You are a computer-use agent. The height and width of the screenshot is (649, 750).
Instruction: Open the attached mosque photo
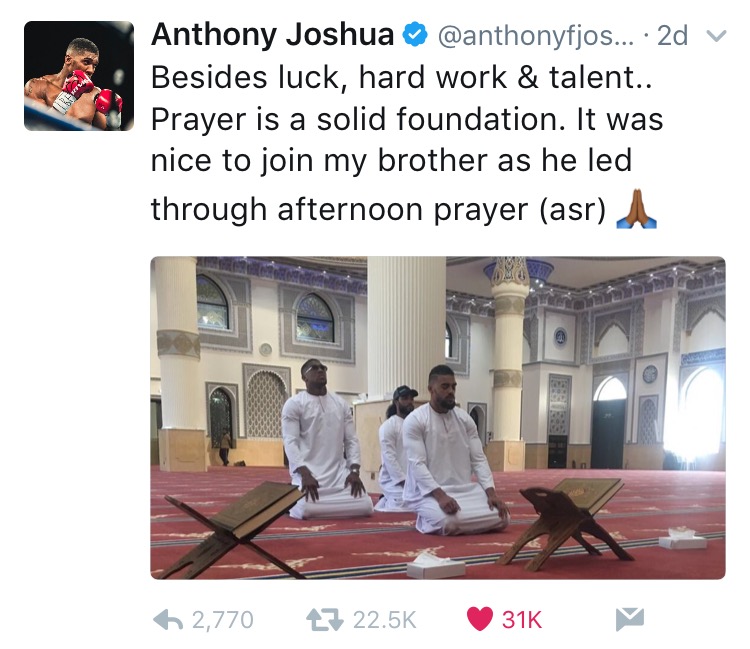point(438,418)
